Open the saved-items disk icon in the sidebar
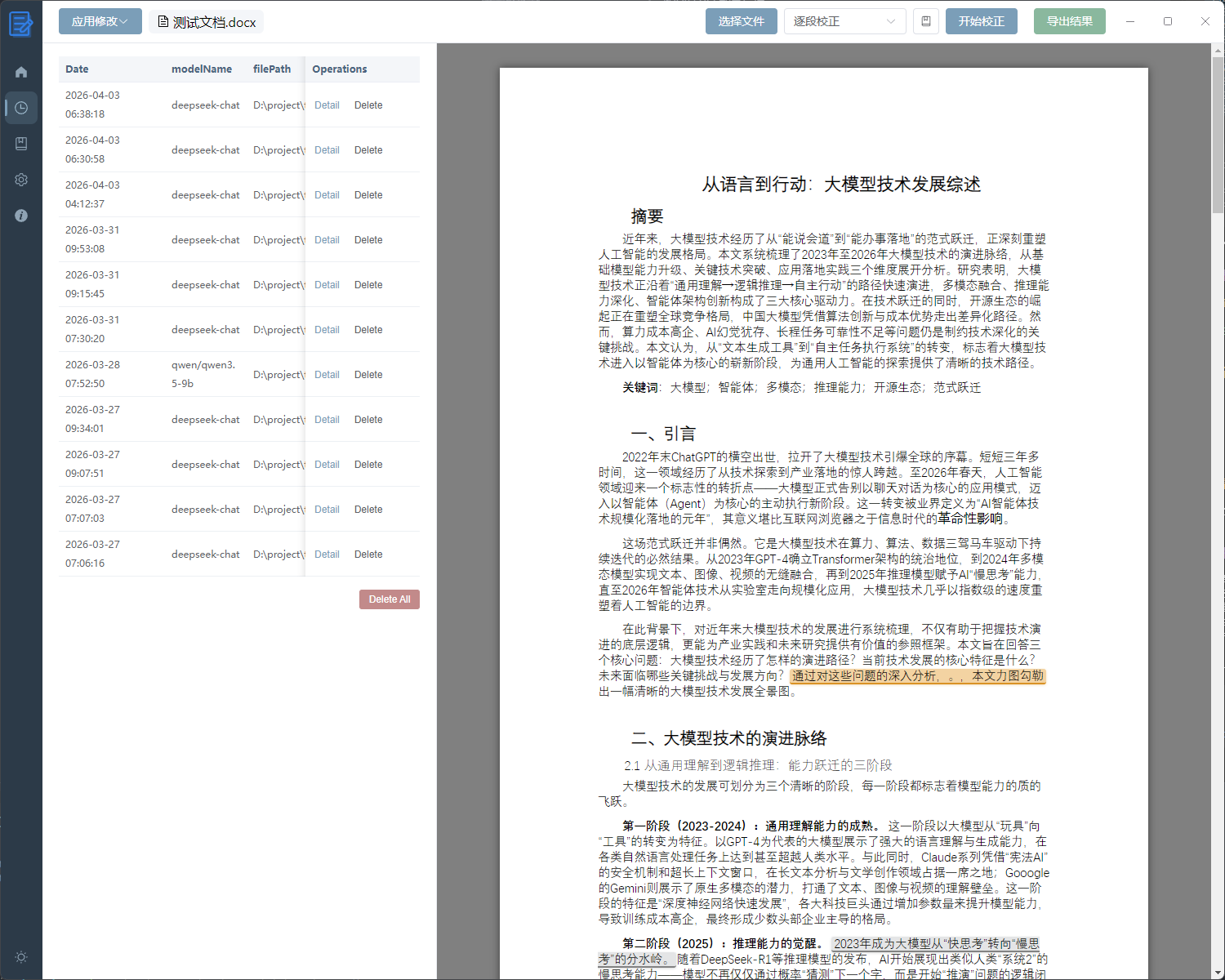This screenshot has width=1225, height=980. tap(21, 144)
